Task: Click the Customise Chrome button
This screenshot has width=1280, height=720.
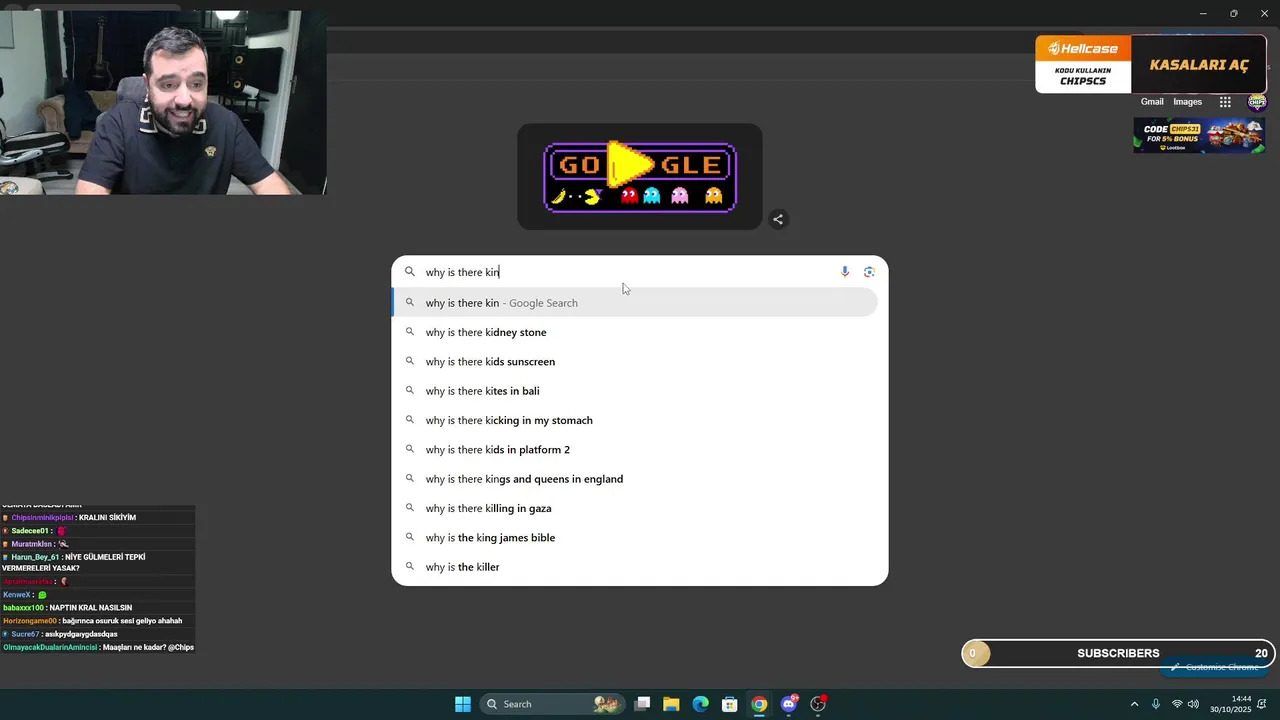Action: pyautogui.click(x=1214, y=667)
